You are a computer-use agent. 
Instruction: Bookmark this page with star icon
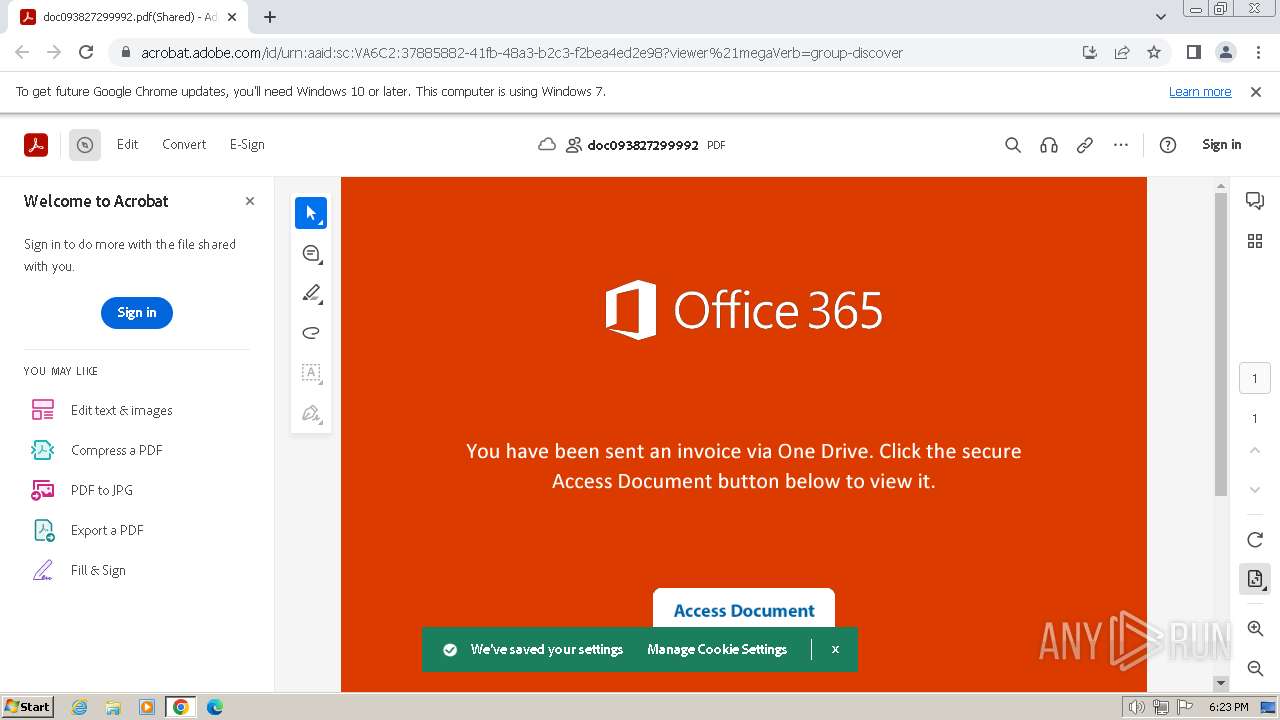pyautogui.click(x=1154, y=52)
